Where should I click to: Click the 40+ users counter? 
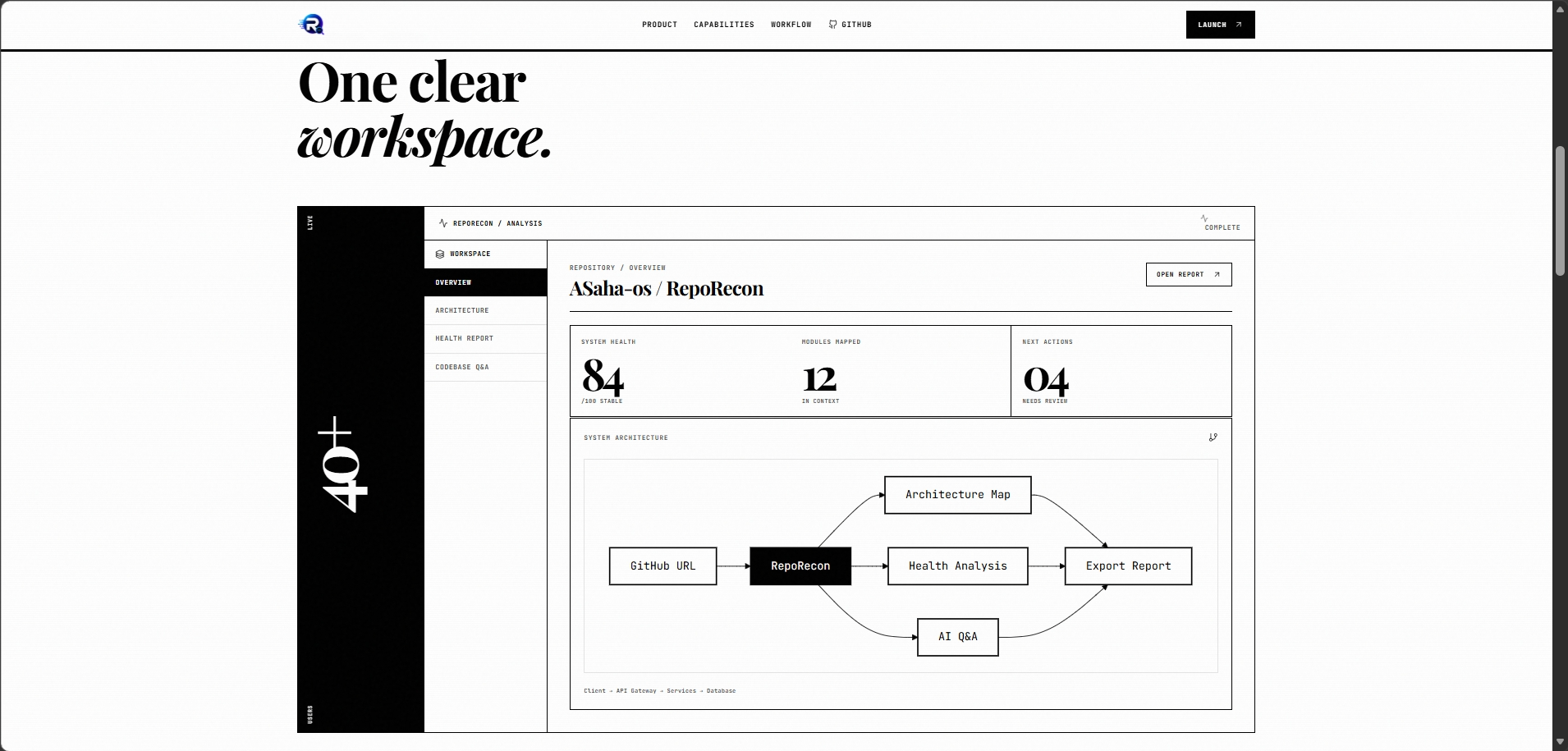click(x=343, y=465)
